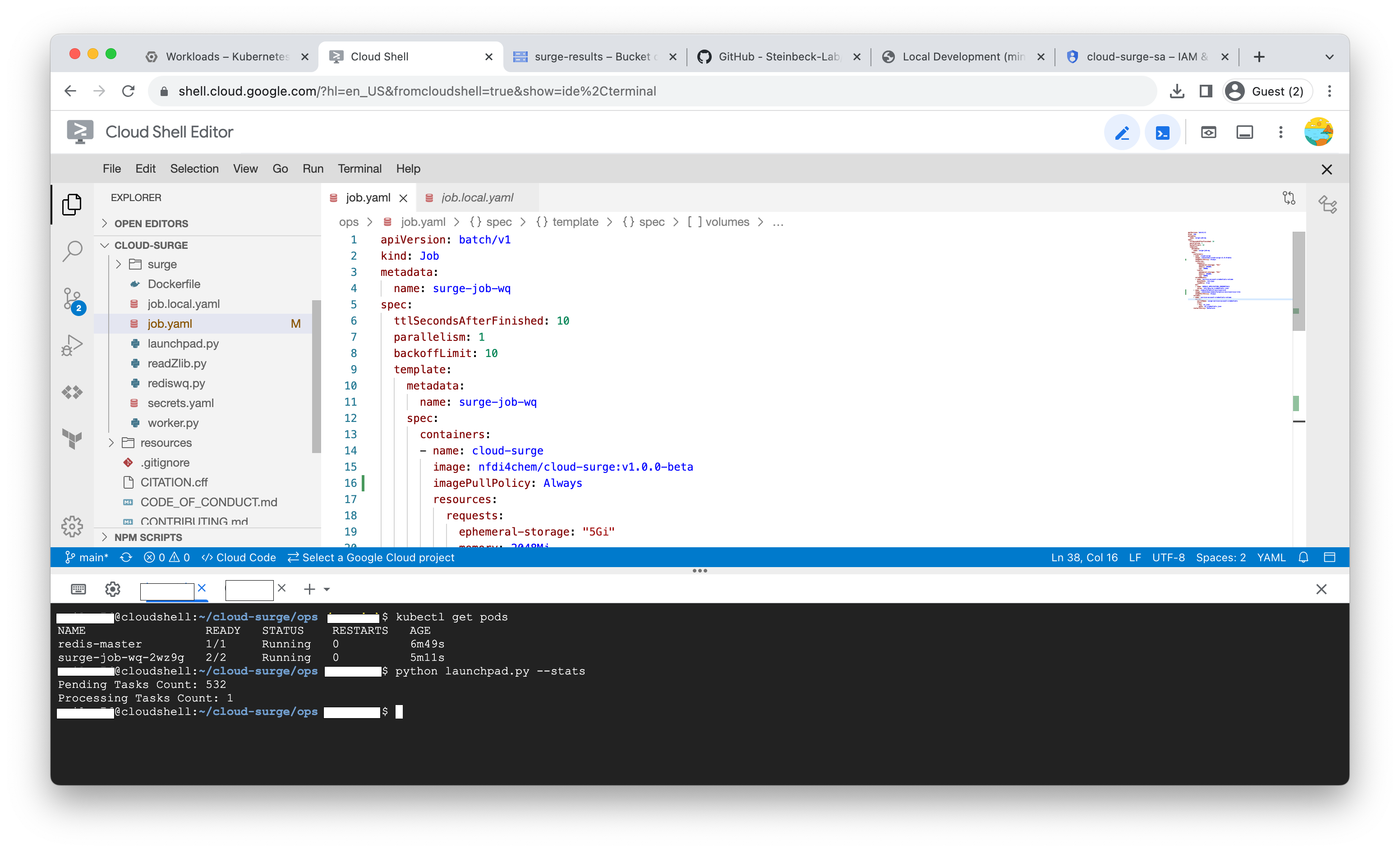Click the browser downloads icon
1400x852 pixels.
(1177, 91)
